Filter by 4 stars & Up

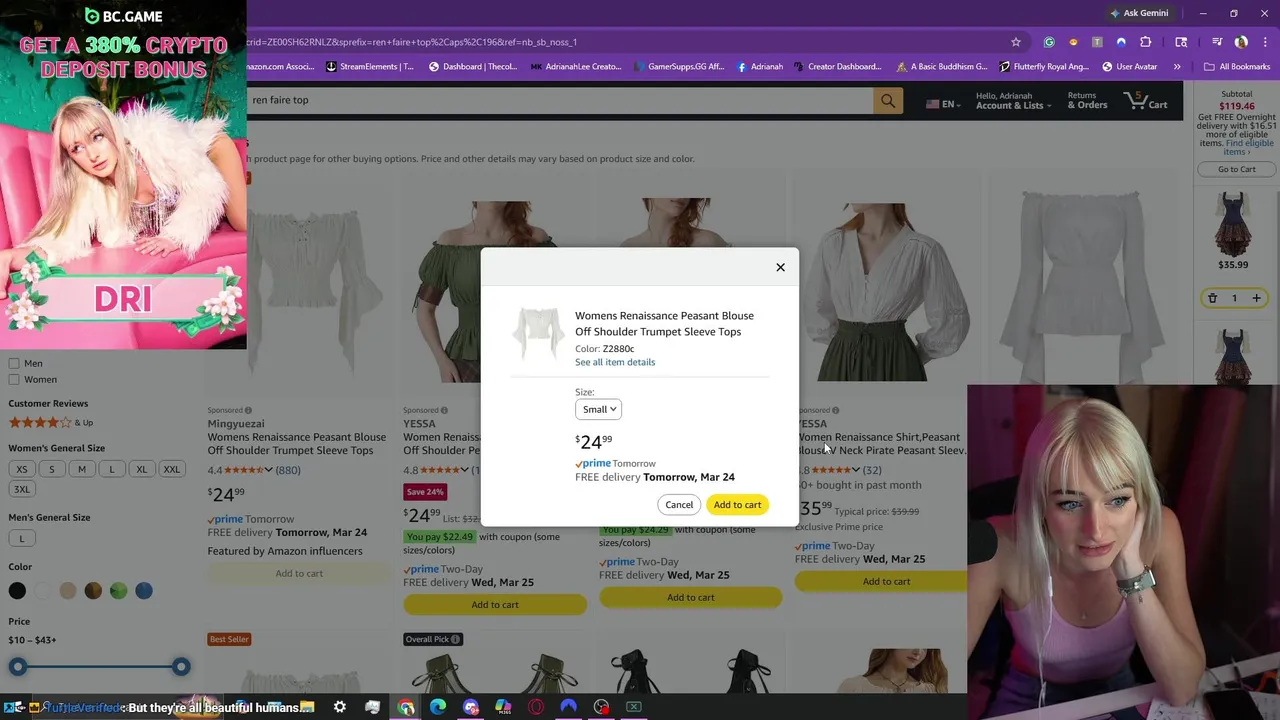pyautogui.click(x=51, y=422)
